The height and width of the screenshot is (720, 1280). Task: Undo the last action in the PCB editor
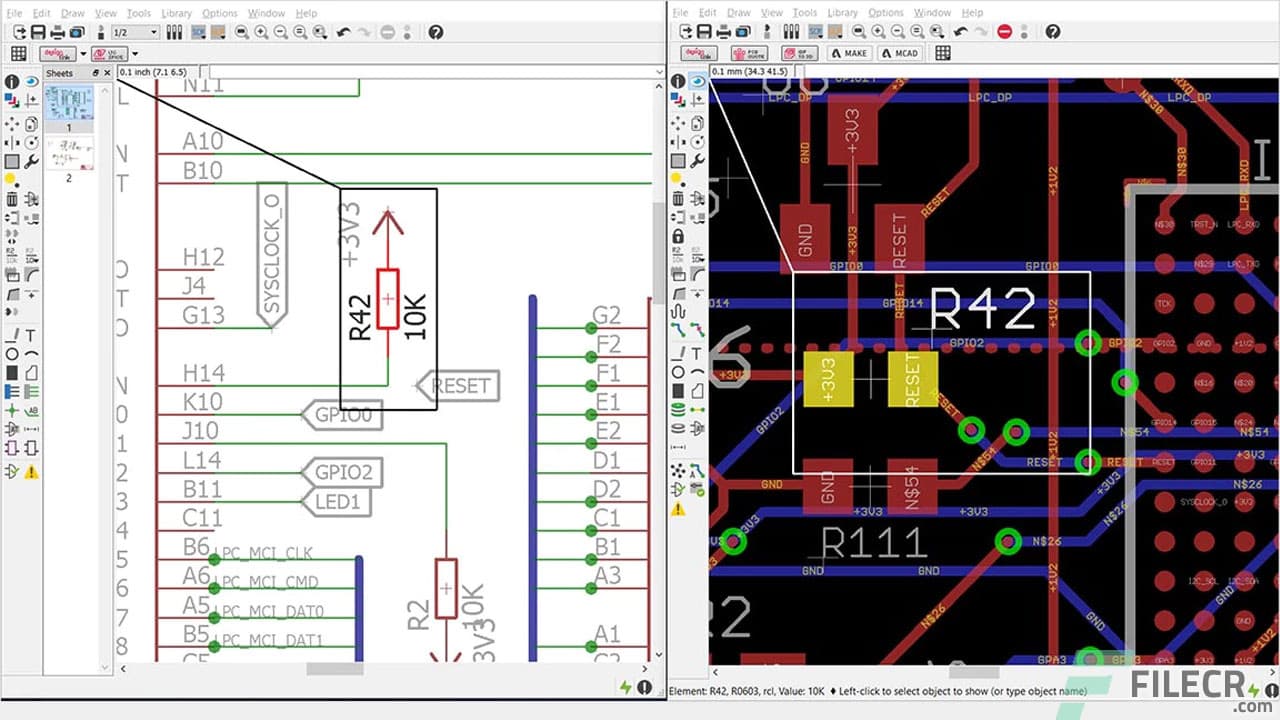(x=961, y=31)
